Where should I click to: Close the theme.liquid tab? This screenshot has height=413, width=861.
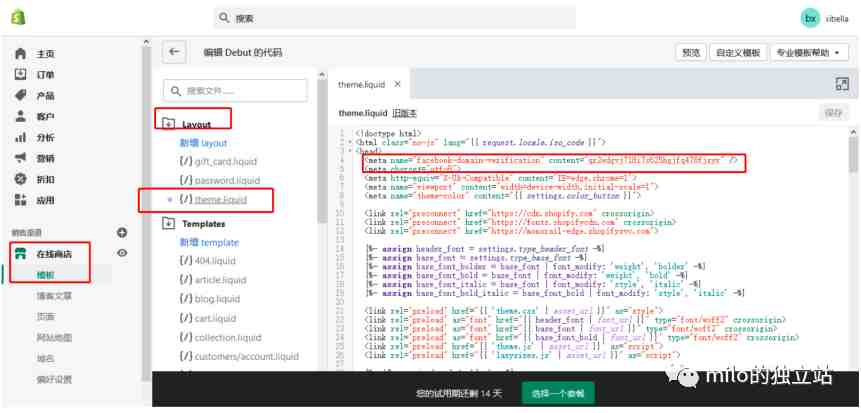(398, 84)
